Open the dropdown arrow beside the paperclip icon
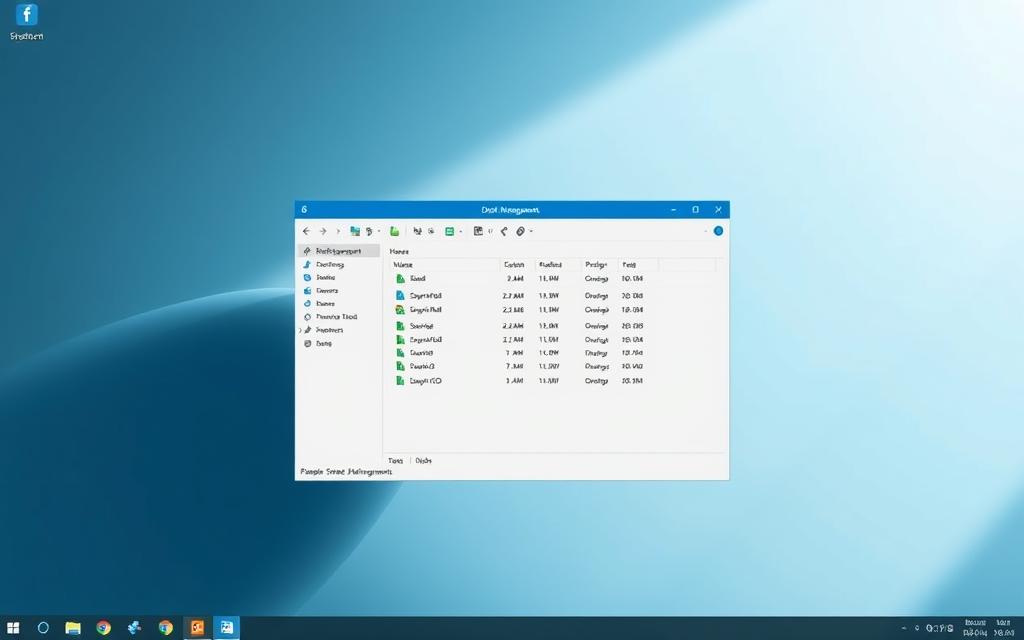The image size is (1024, 640). click(x=531, y=231)
